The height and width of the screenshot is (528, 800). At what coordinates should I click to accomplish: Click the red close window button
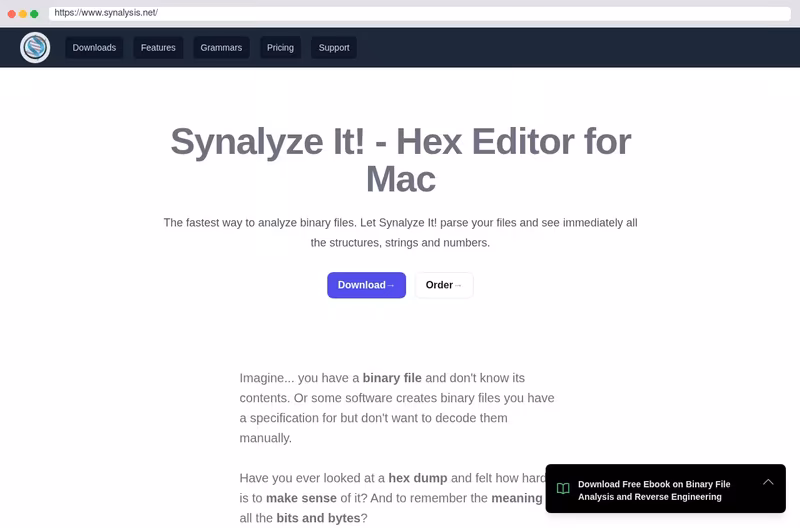(12, 14)
